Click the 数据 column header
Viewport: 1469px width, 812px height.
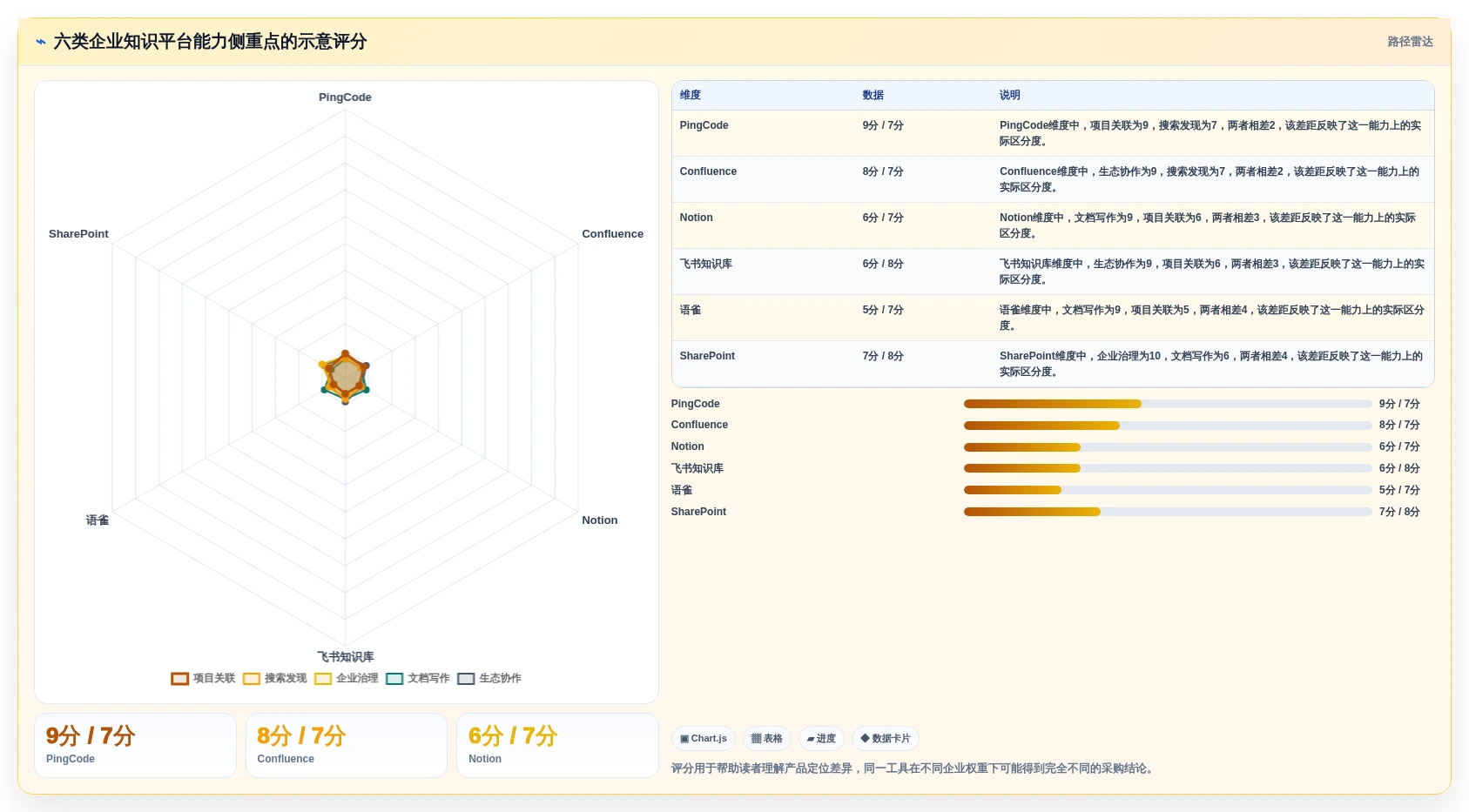pyautogui.click(x=873, y=95)
